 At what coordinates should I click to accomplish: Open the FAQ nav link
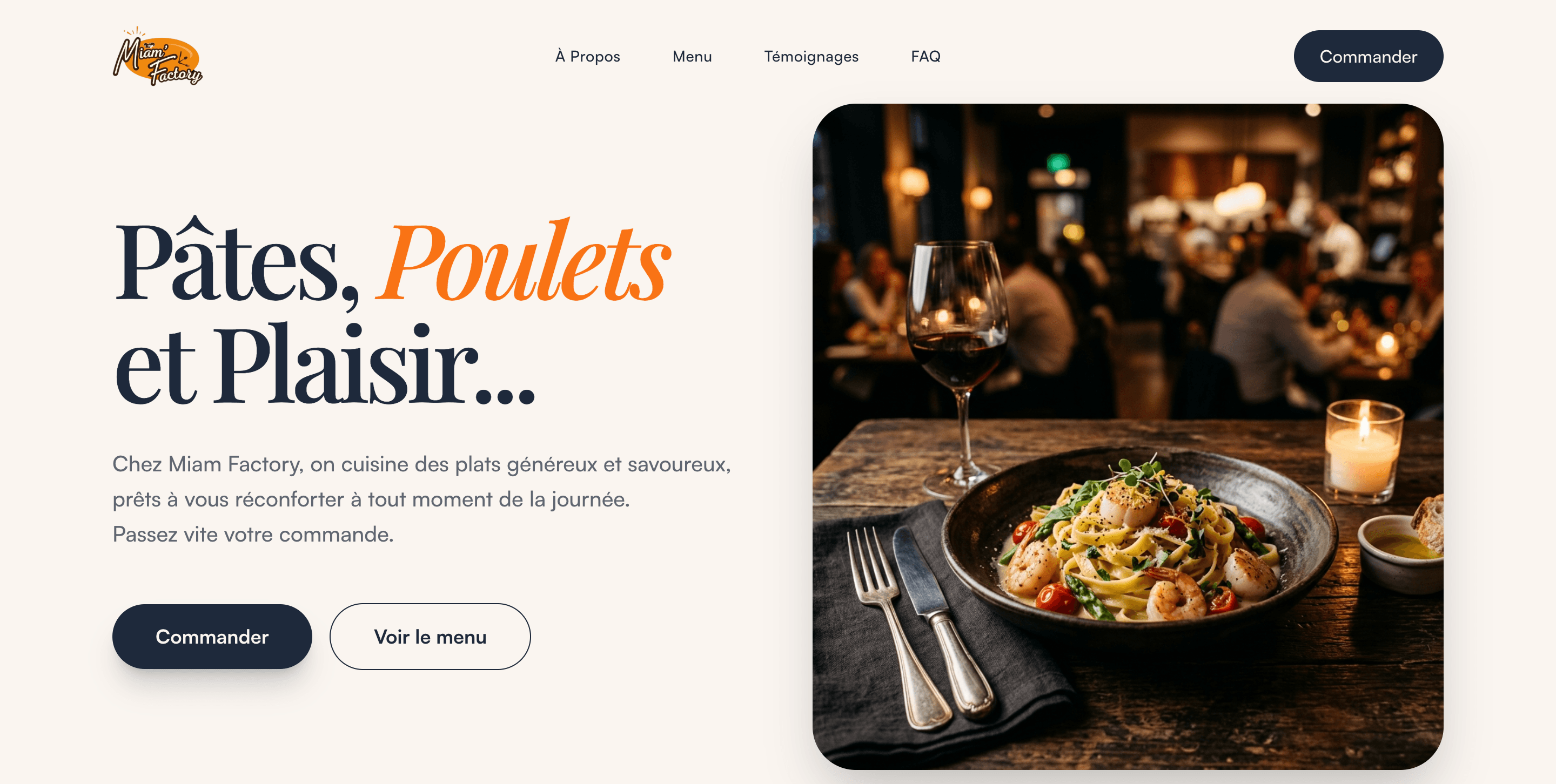pos(925,56)
